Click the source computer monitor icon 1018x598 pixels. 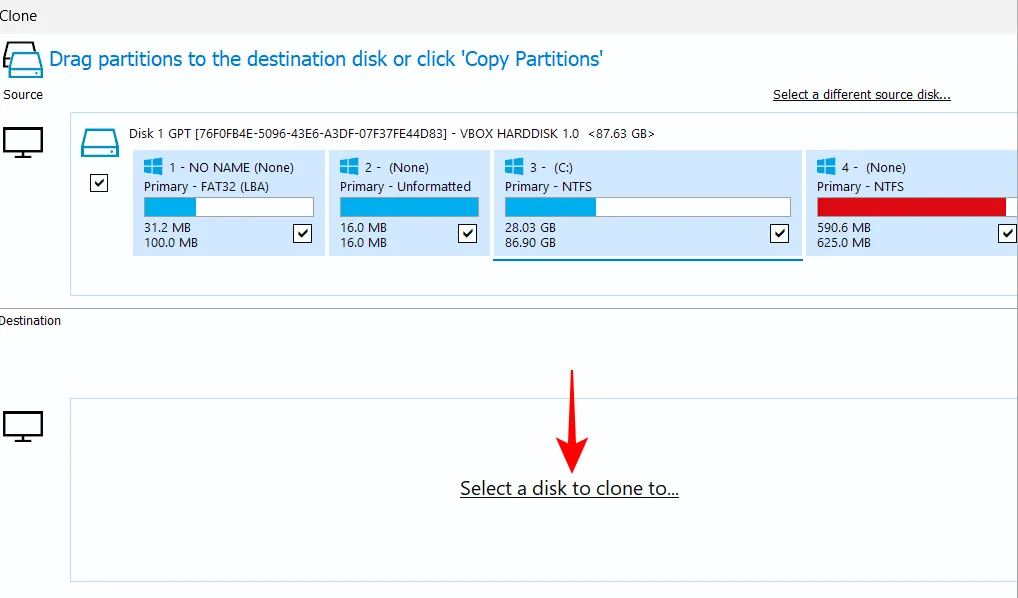(23, 142)
